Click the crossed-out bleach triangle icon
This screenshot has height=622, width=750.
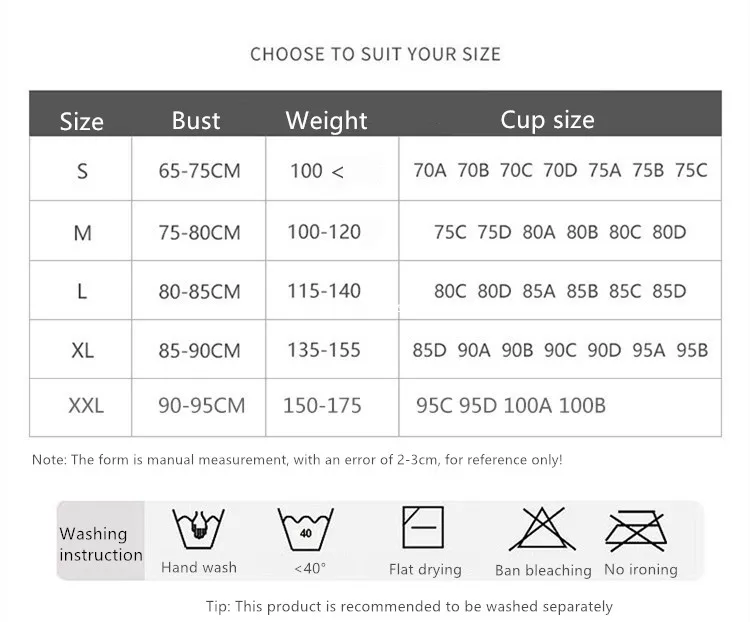[542, 529]
